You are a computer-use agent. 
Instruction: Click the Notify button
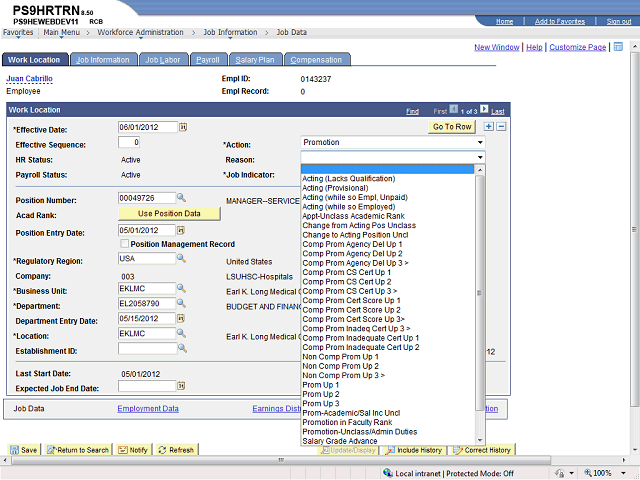pyautogui.click(x=133, y=450)
